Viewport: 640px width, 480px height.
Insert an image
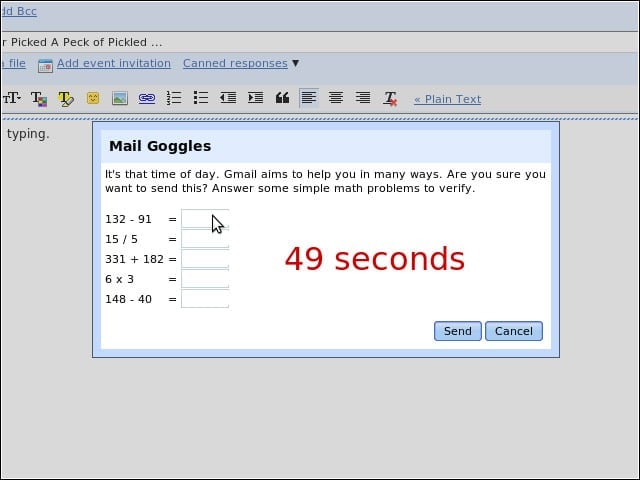click(120, 98)
